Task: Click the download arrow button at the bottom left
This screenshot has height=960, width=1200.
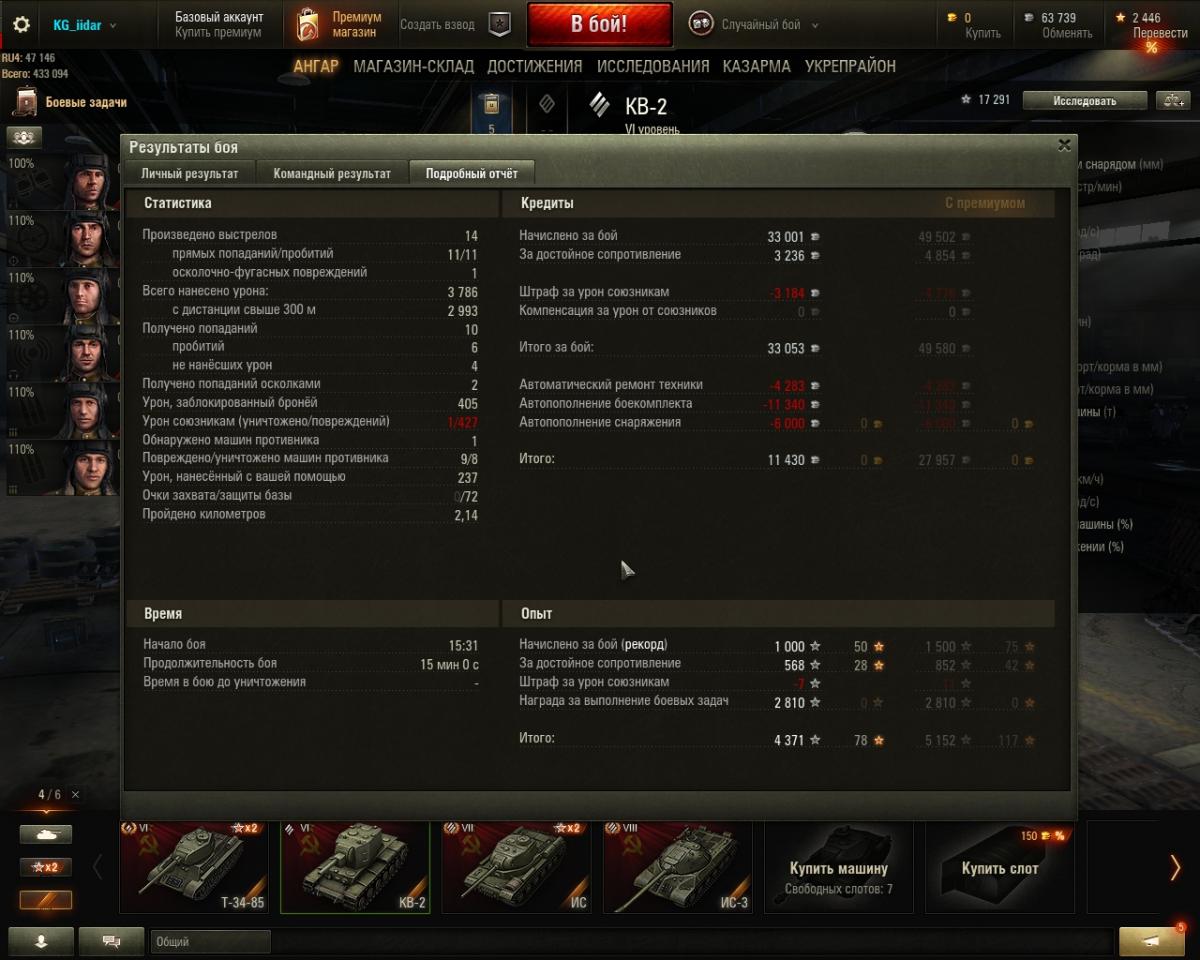Action: point(41,941)
